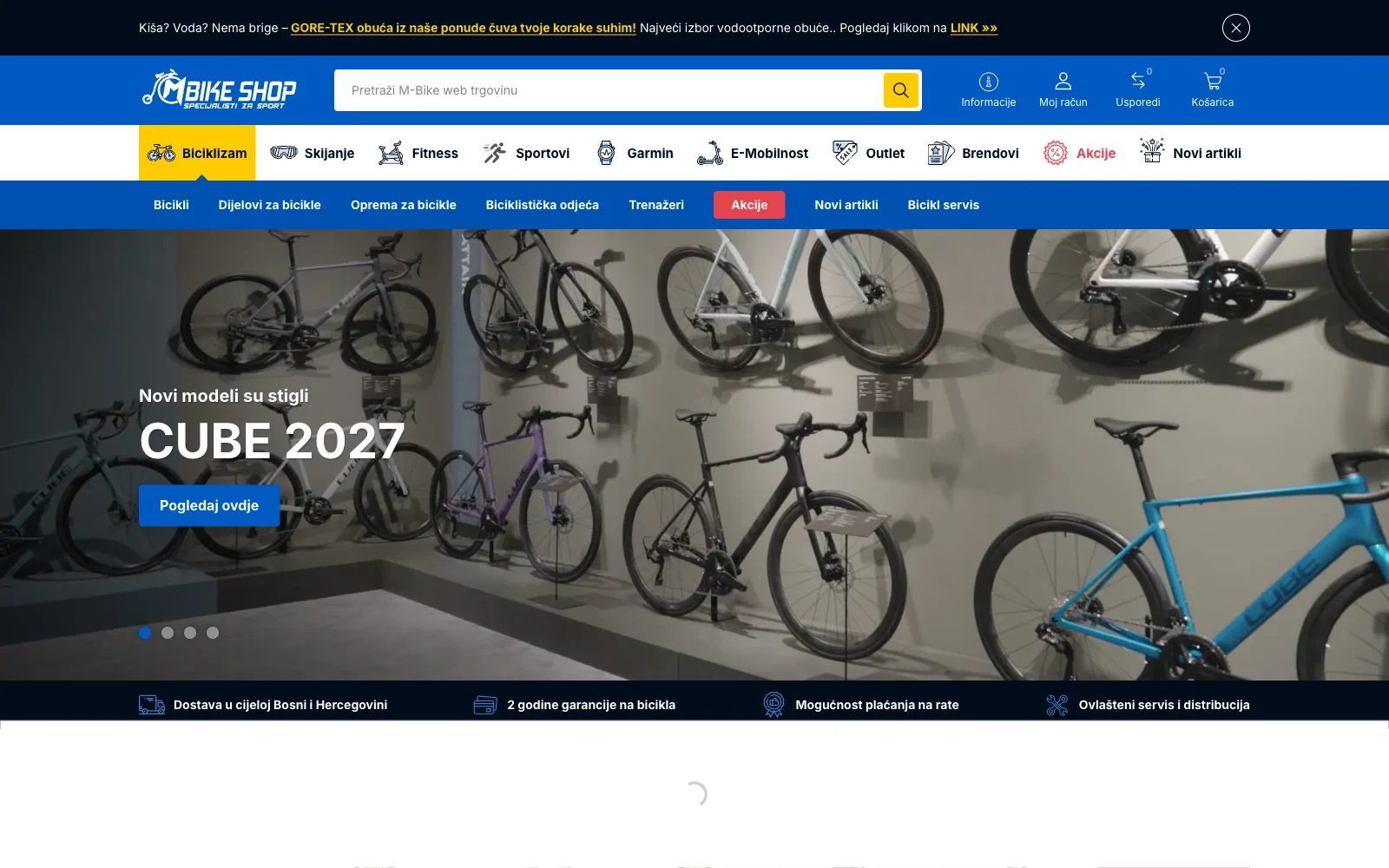Open the Outlet category

867,153
